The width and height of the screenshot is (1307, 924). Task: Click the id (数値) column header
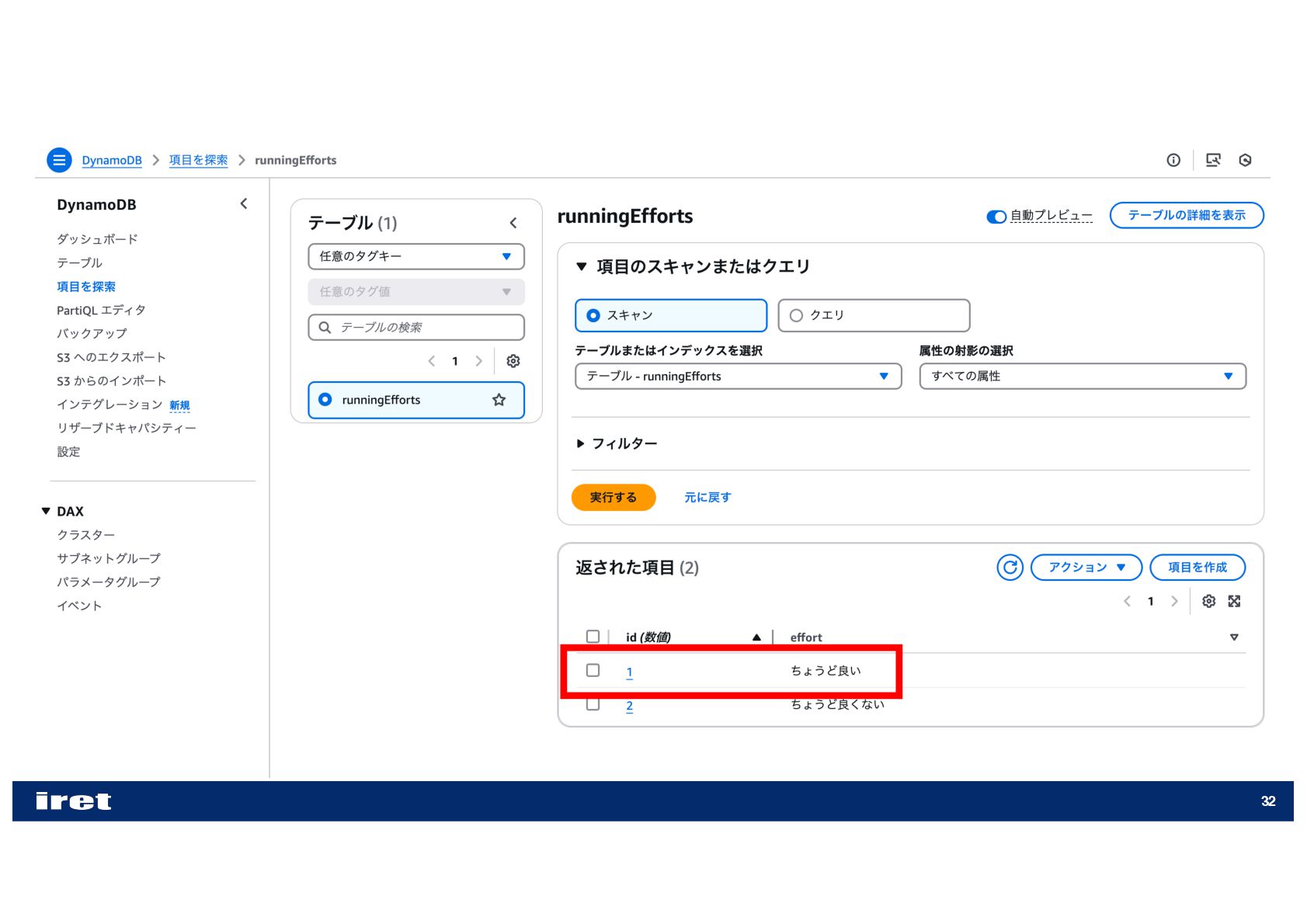click(x=648, y=637)
